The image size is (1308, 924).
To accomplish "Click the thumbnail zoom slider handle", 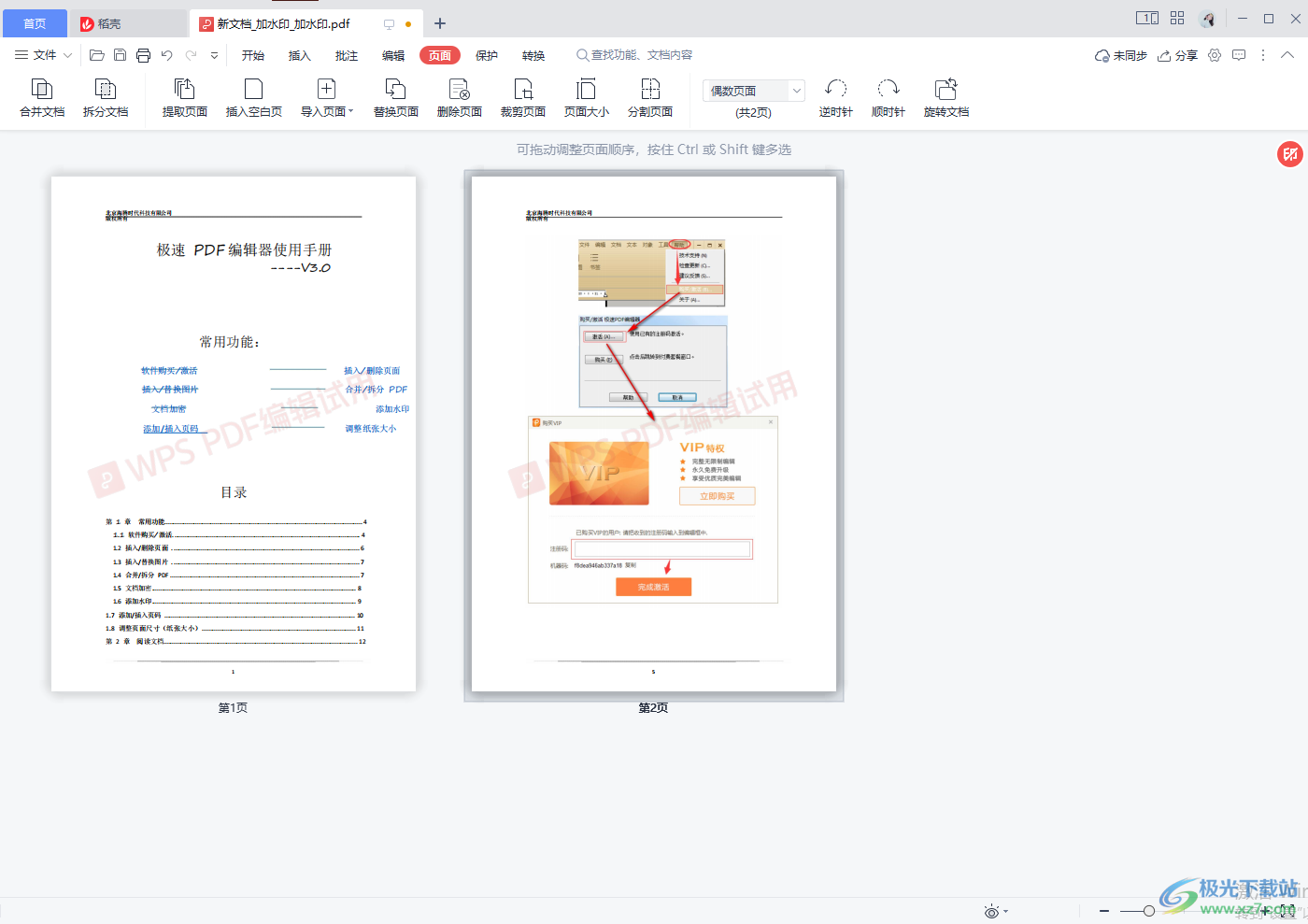I will [x=1149, y=911].
